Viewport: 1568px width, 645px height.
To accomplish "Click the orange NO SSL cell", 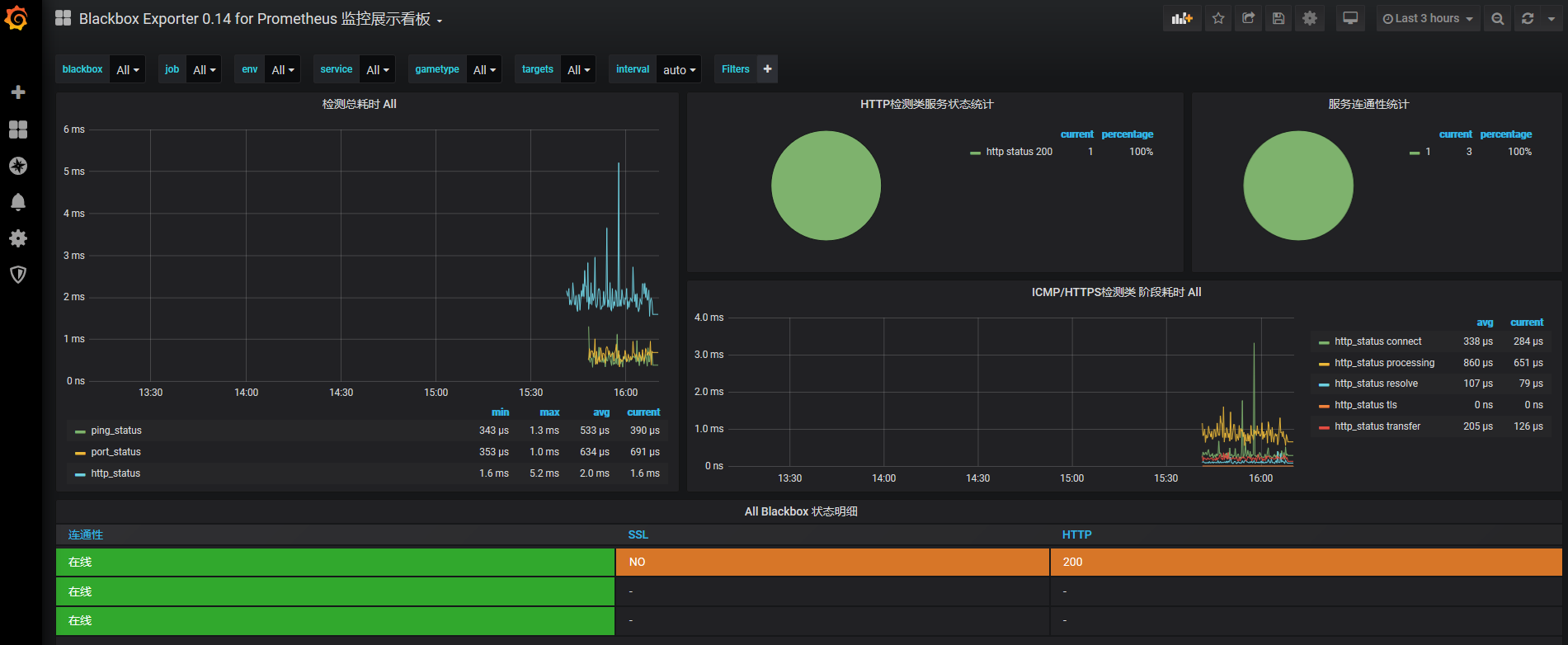I will coord(832,562).
